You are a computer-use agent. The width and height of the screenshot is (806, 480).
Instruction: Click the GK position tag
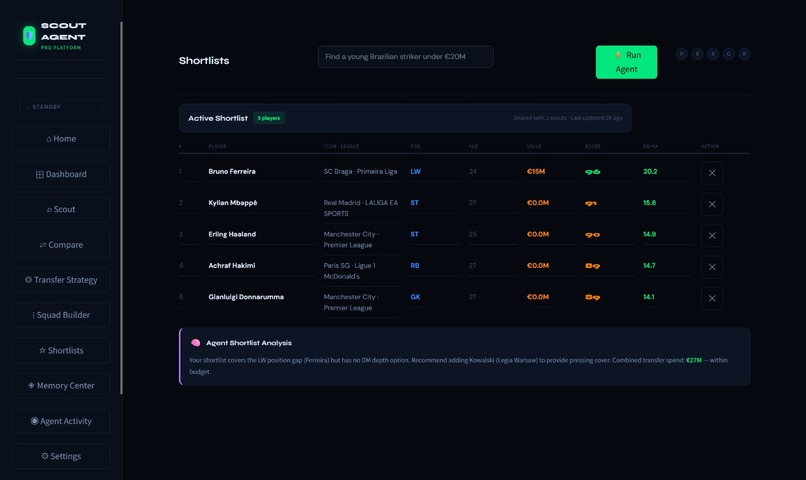coord(415,297)
